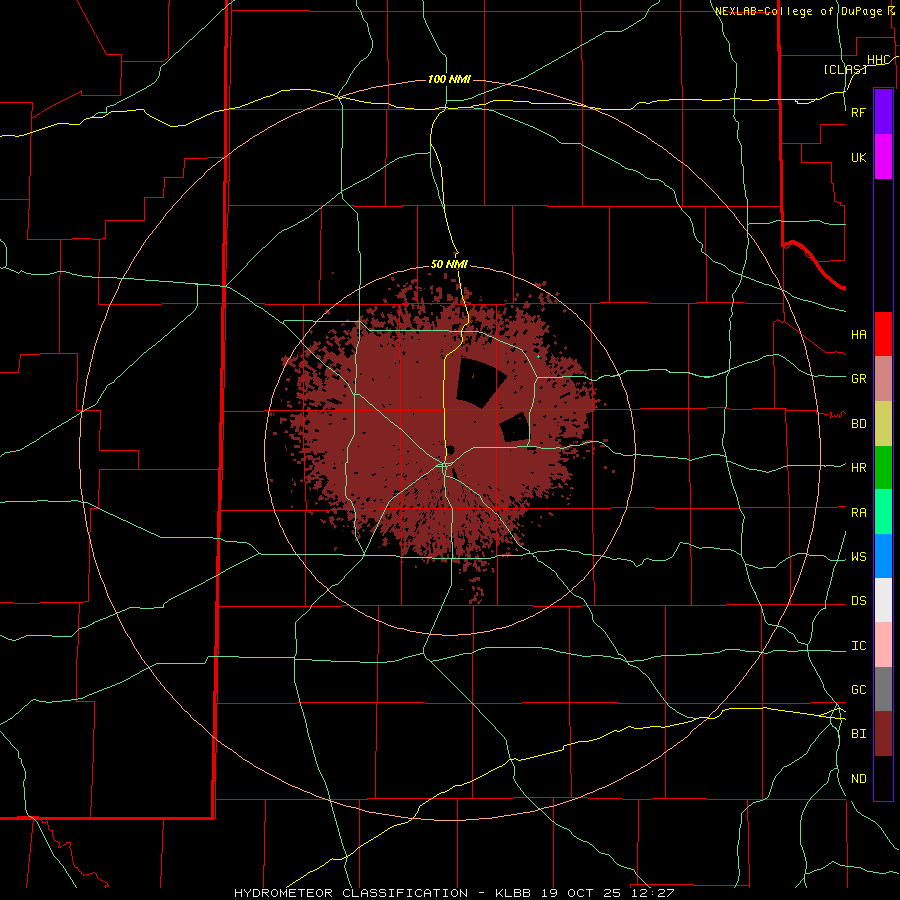Click the IC legend label
The image size is (900, 900).
858,646
